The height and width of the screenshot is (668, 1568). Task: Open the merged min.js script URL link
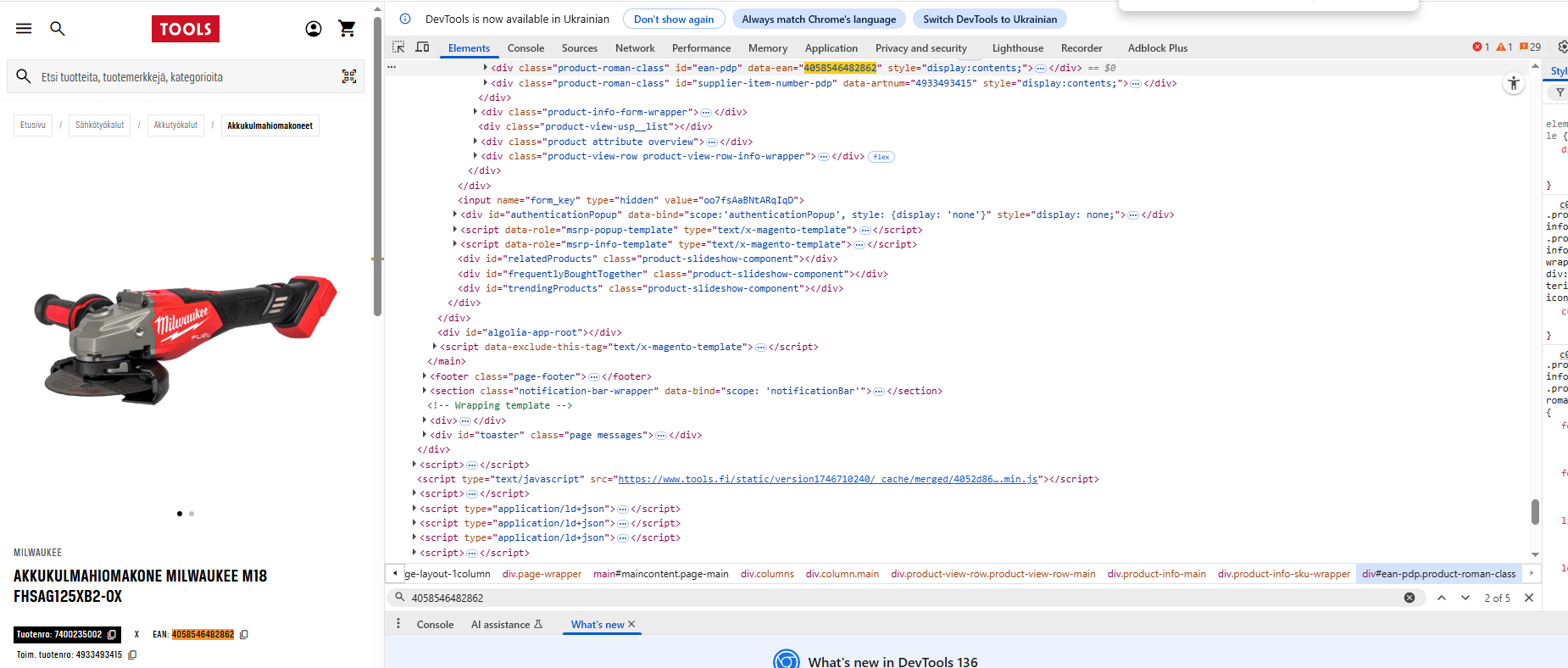pos(828,480)
